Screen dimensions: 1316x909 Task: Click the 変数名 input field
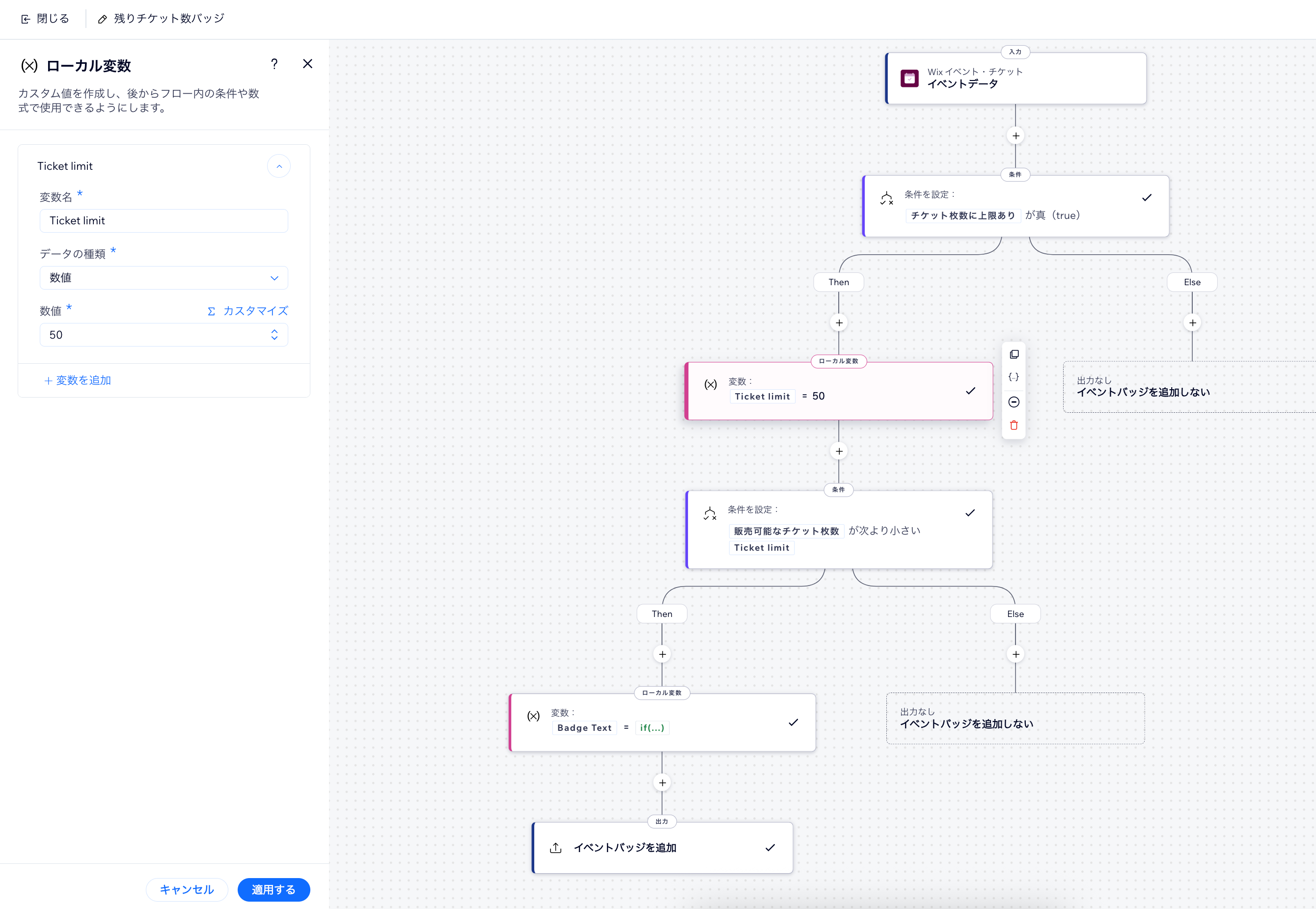point(164,221)
